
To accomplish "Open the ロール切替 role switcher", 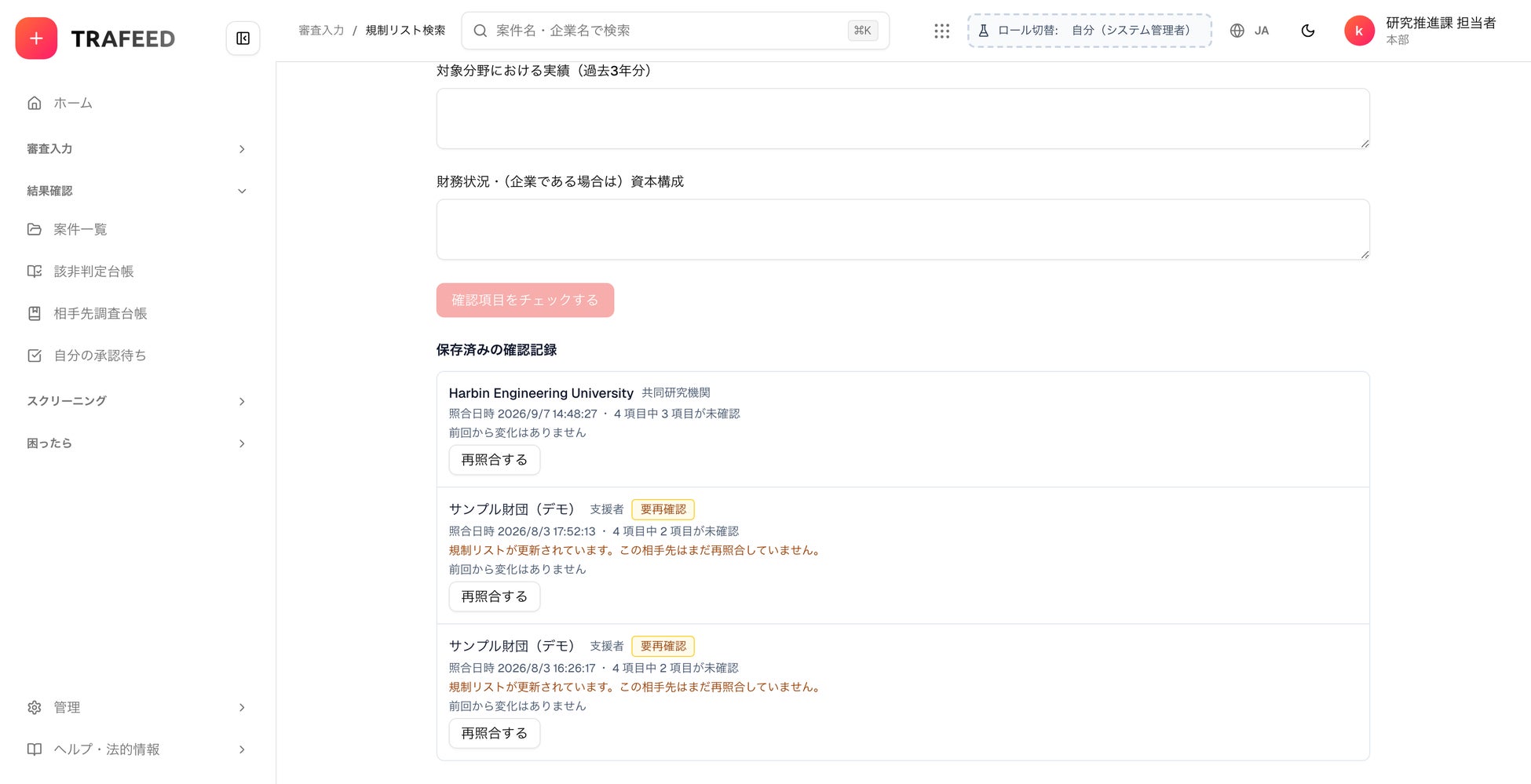I will pyautogui.click(x=1090, y=31).
